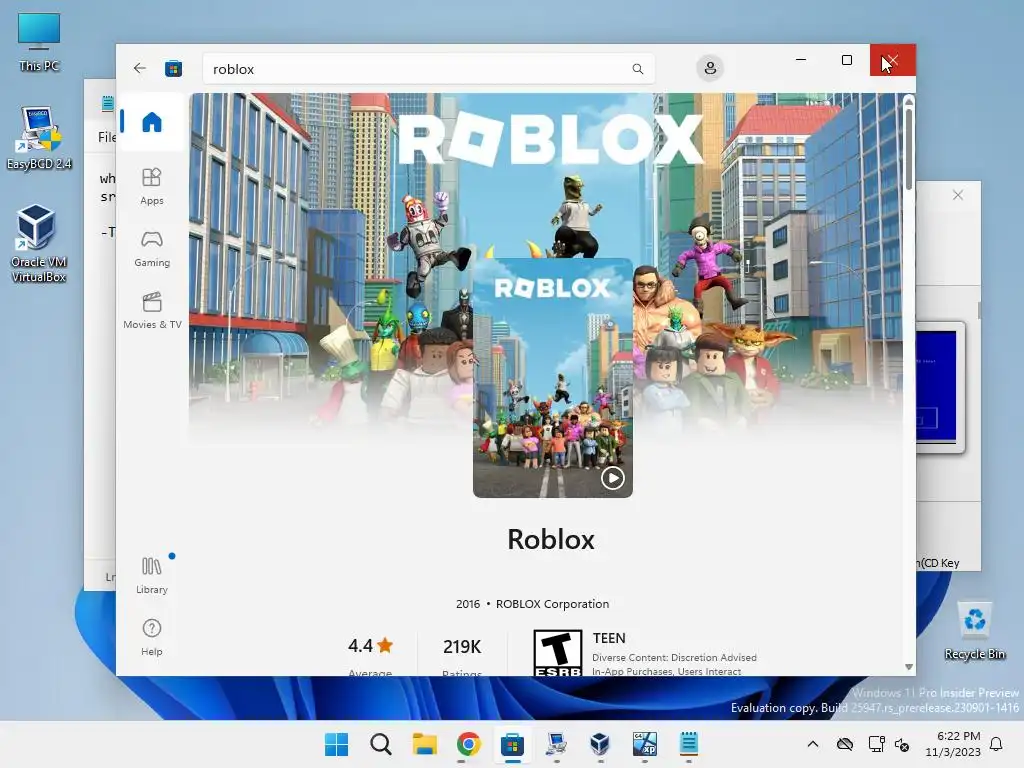1024x768 pixels.
Task: Click the scroll down arrow in the Store
Action: click(908, 667)
